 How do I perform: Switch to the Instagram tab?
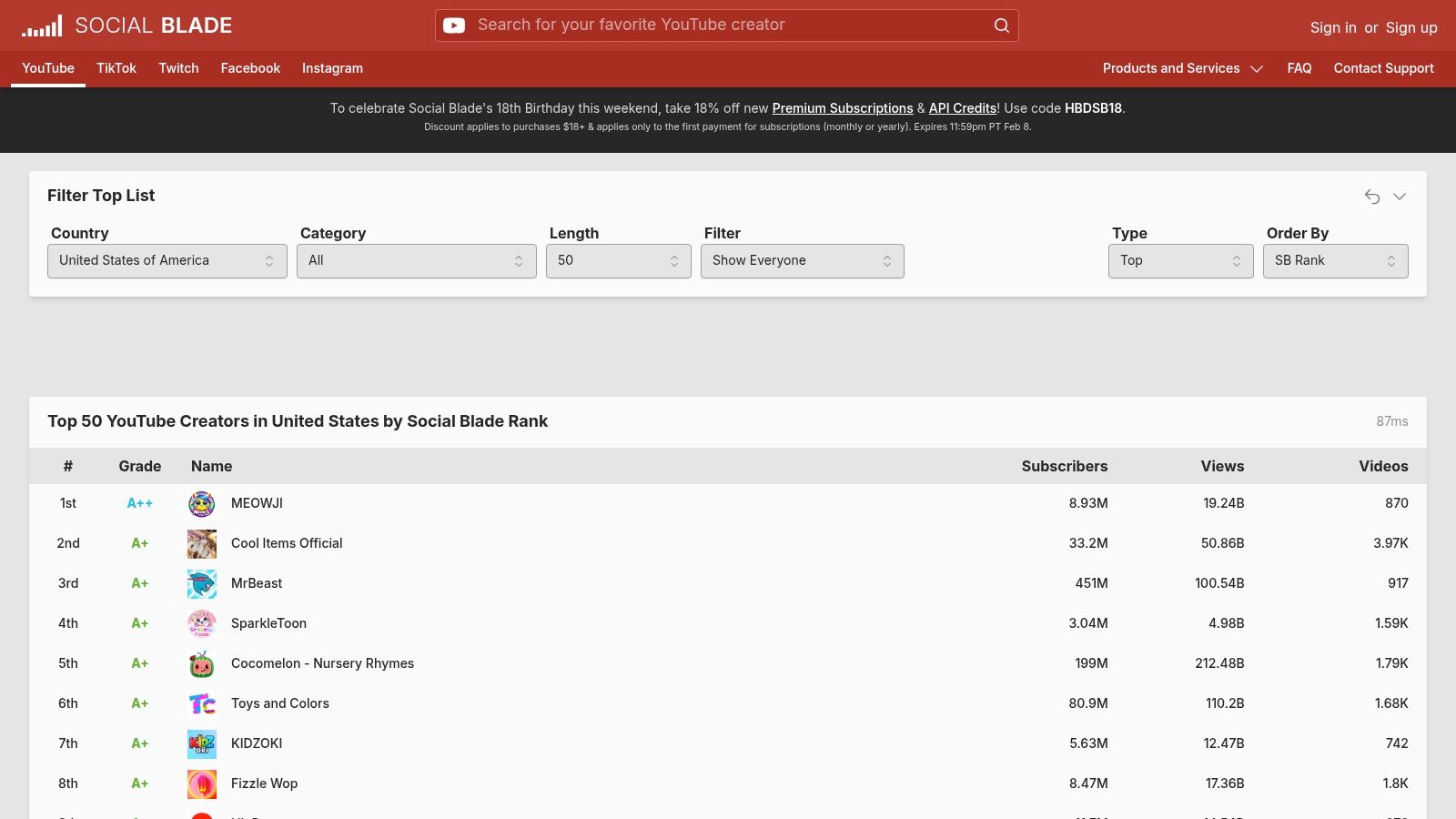point(332,68)
